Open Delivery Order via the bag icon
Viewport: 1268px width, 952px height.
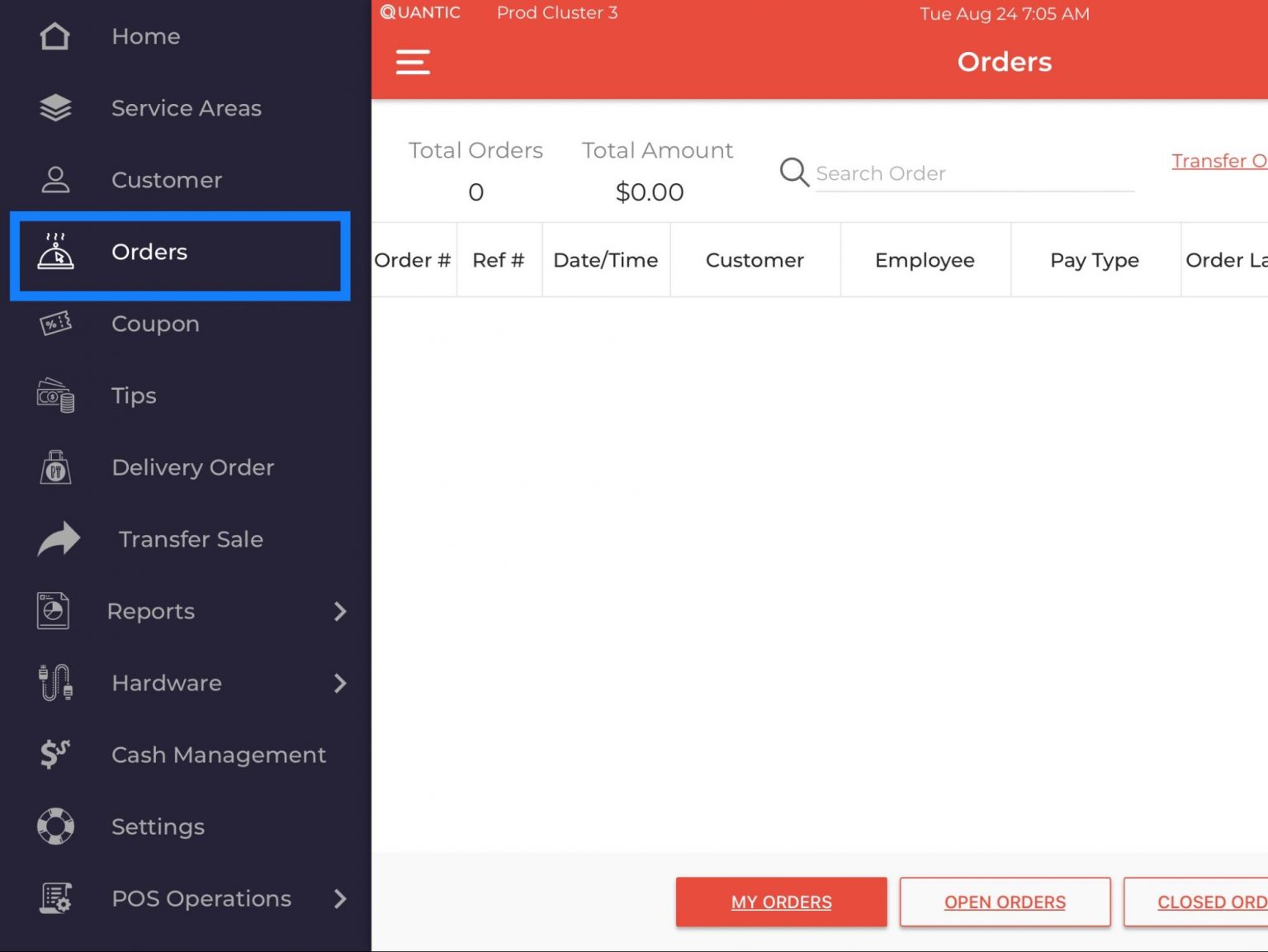click(x=54, y=467)
